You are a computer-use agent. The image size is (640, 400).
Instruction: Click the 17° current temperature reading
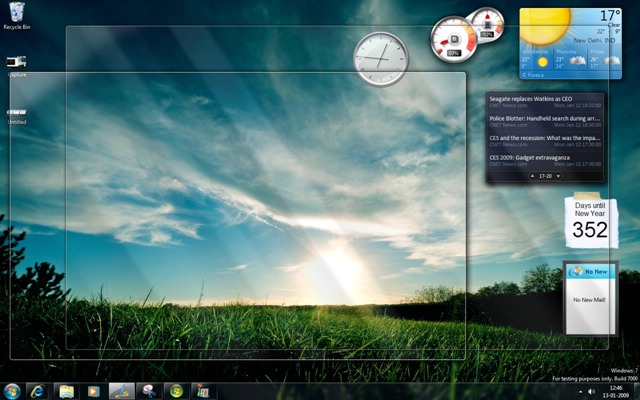610,16
